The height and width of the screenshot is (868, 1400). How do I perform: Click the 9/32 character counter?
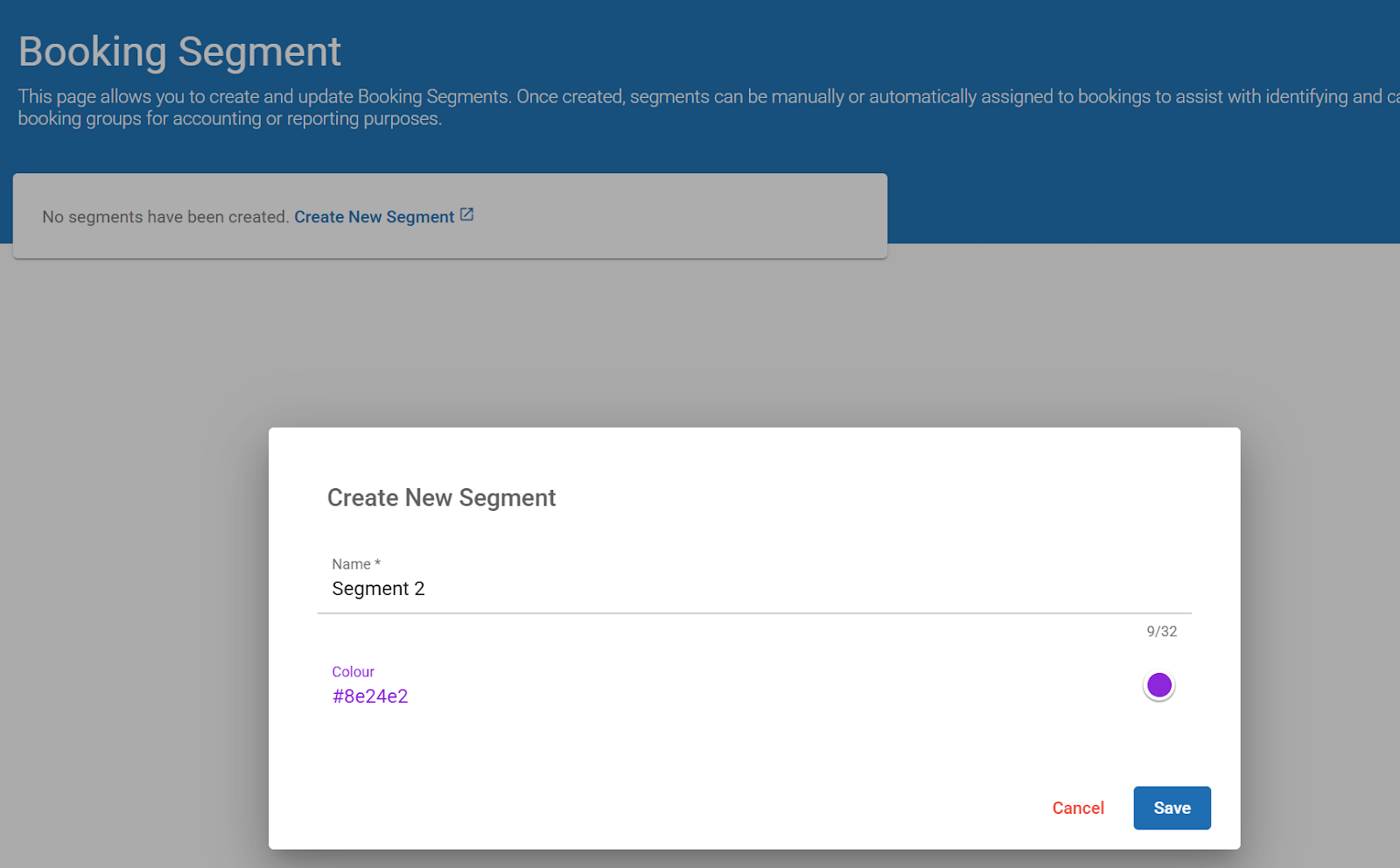point(1161,632)
